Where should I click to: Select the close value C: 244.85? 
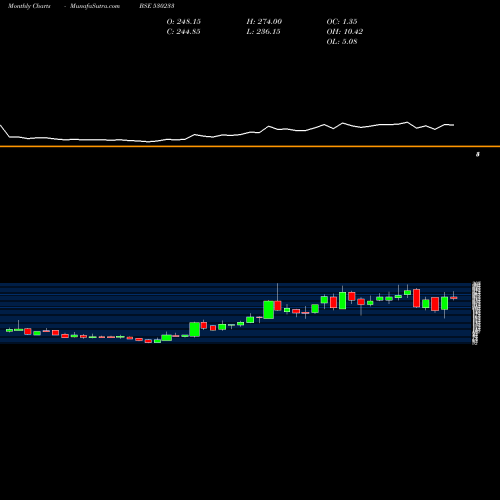184,32
